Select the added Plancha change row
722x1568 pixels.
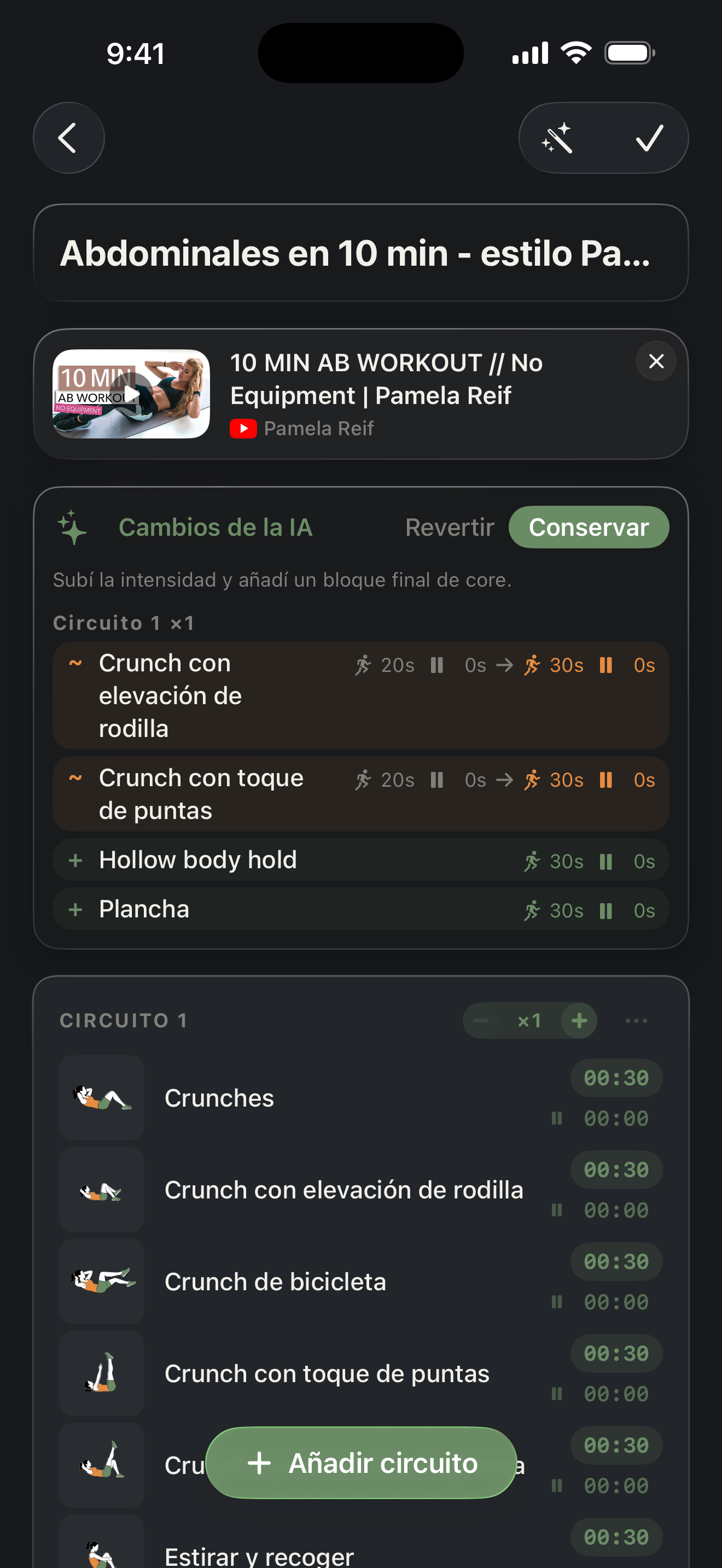[x=361, y=909]
